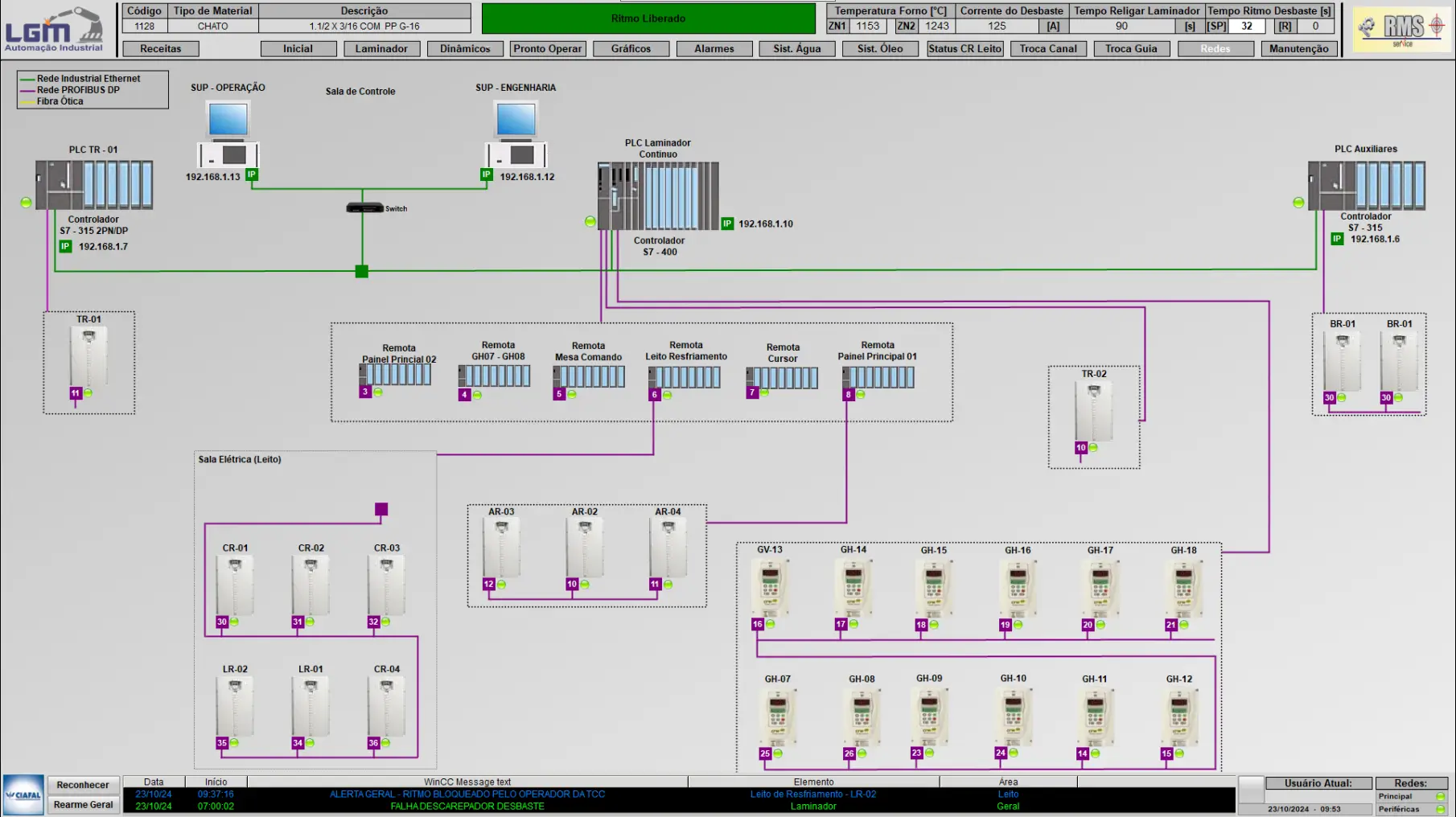Screen dimensions: 1456x817
Task: Click the green Ritmo Liberado status bar
Action: 648,18
